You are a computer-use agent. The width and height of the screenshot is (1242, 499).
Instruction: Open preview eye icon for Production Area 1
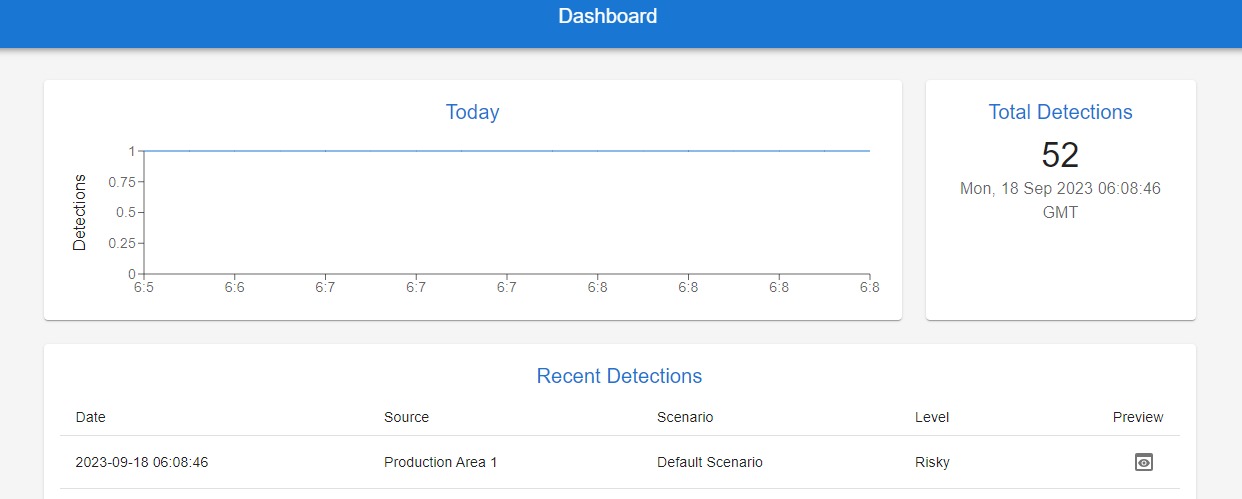1144,462
